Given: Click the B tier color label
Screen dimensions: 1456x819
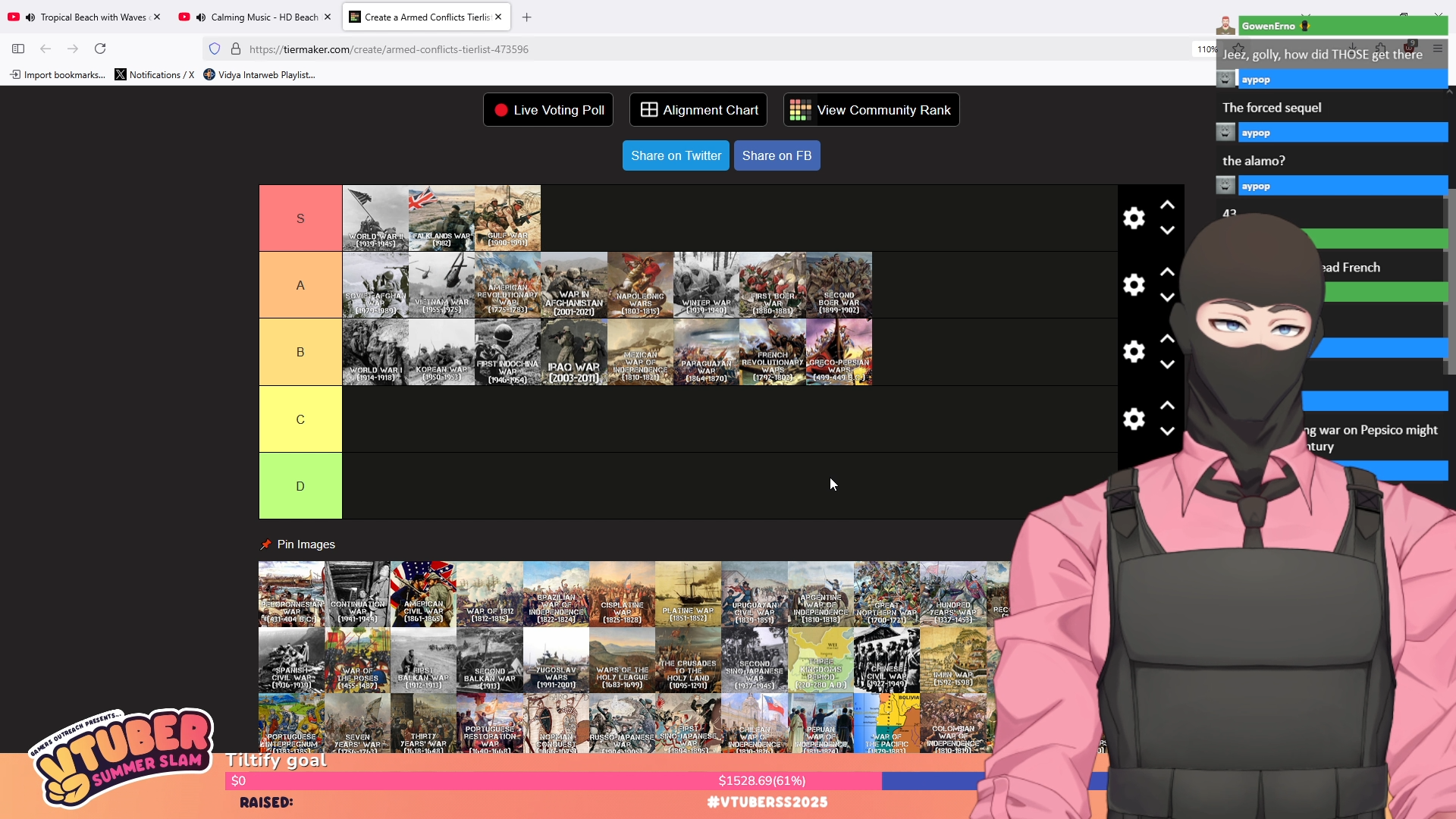Looking at the screenshot, I should coord(300,352).
